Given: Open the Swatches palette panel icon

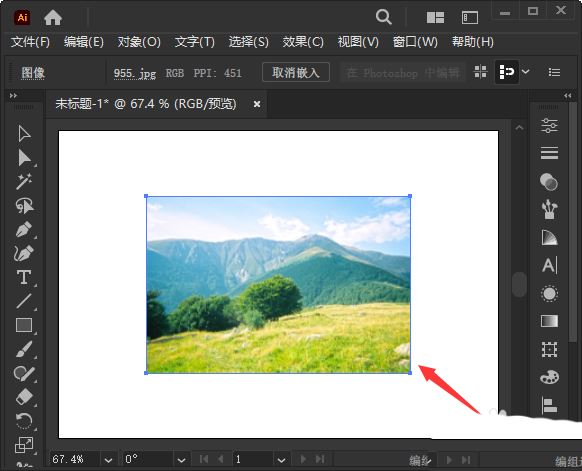Looking at the screenshot, I should point(549,377).
